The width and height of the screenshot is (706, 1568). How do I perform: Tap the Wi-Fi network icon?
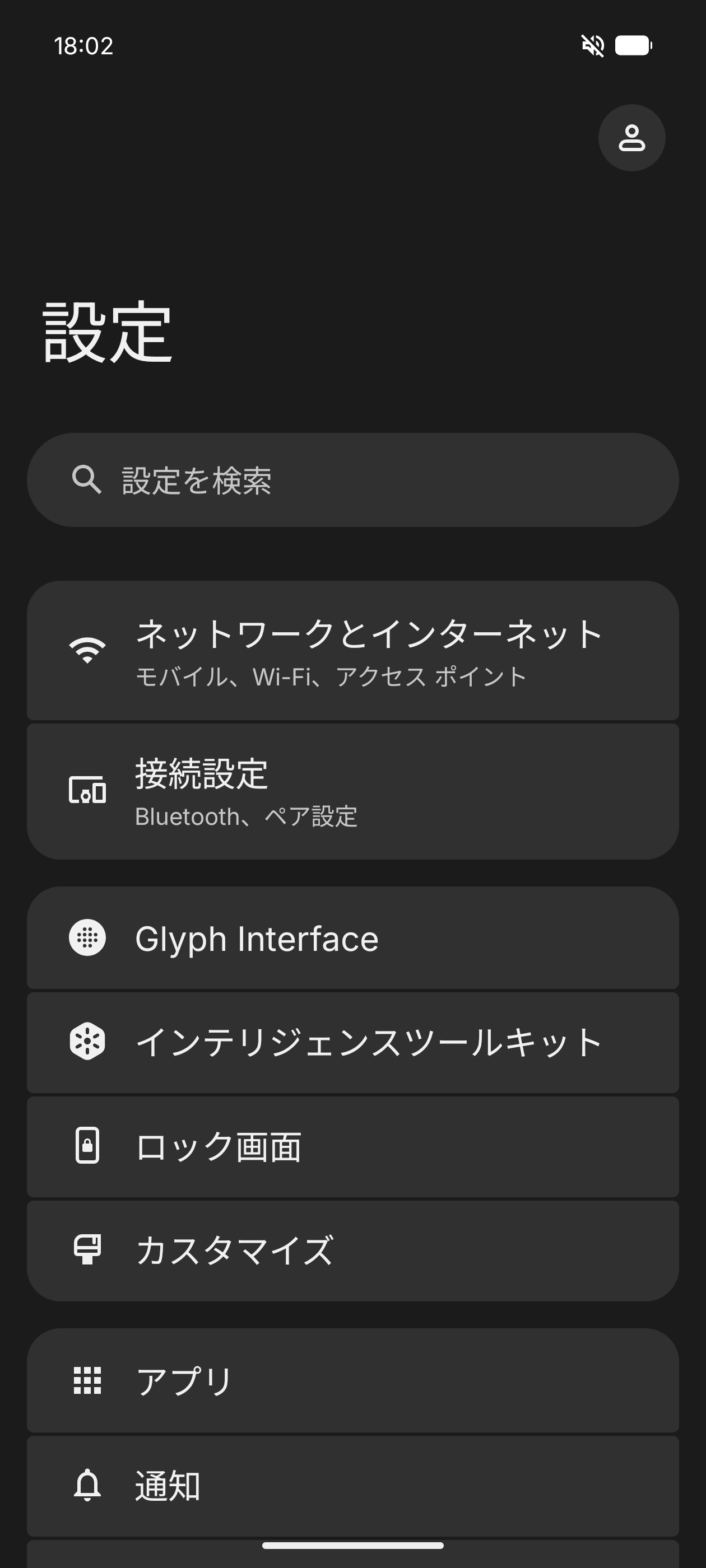click(87, 650)
